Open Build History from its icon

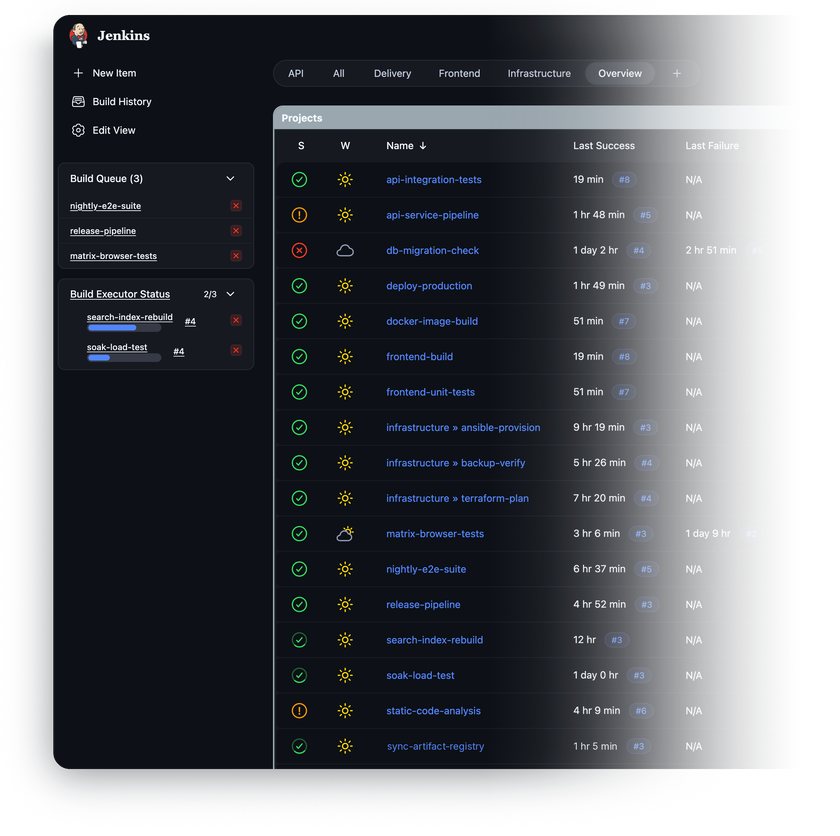(x=78, y=102)
